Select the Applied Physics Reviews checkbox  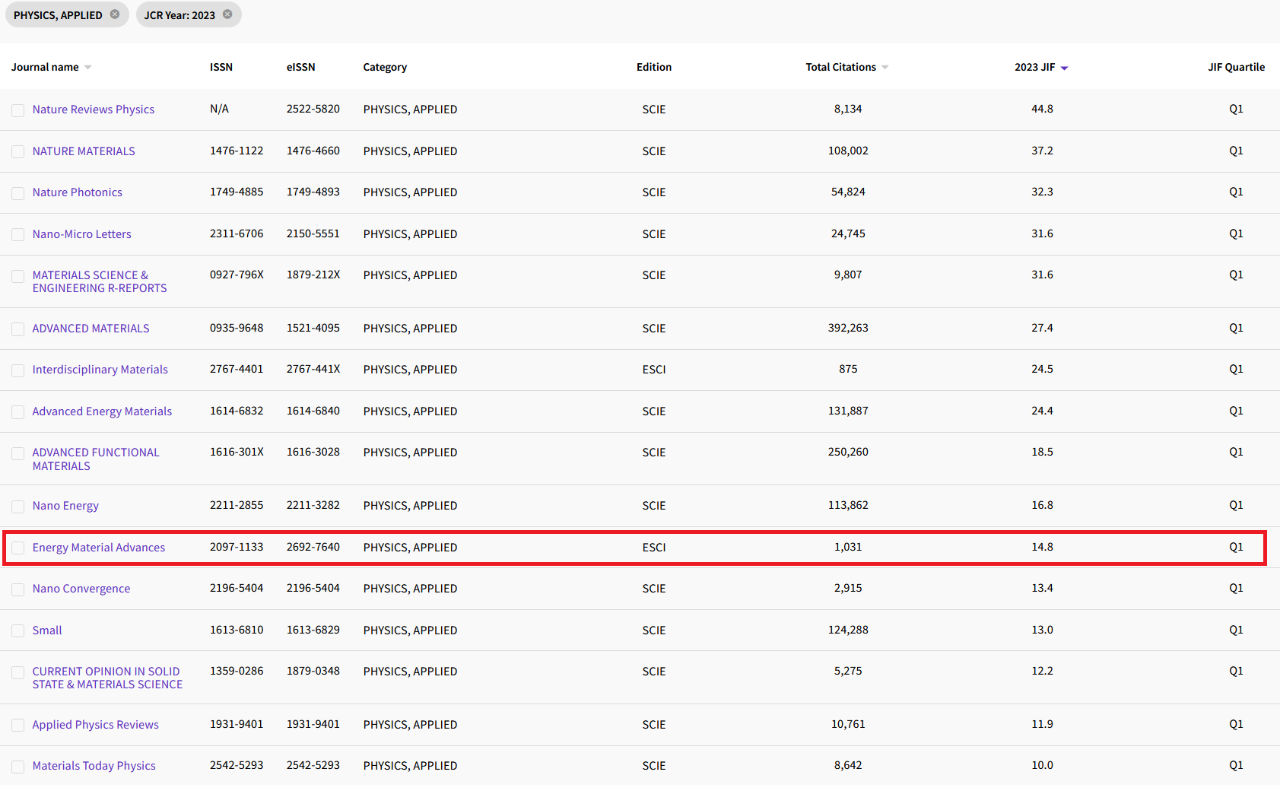(x=18, y=725)
